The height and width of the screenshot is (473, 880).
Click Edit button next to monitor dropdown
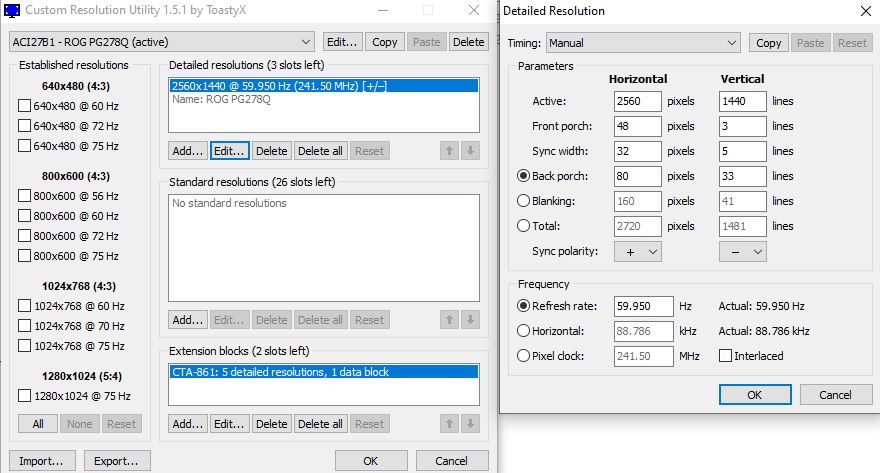[x=342, y=42]
